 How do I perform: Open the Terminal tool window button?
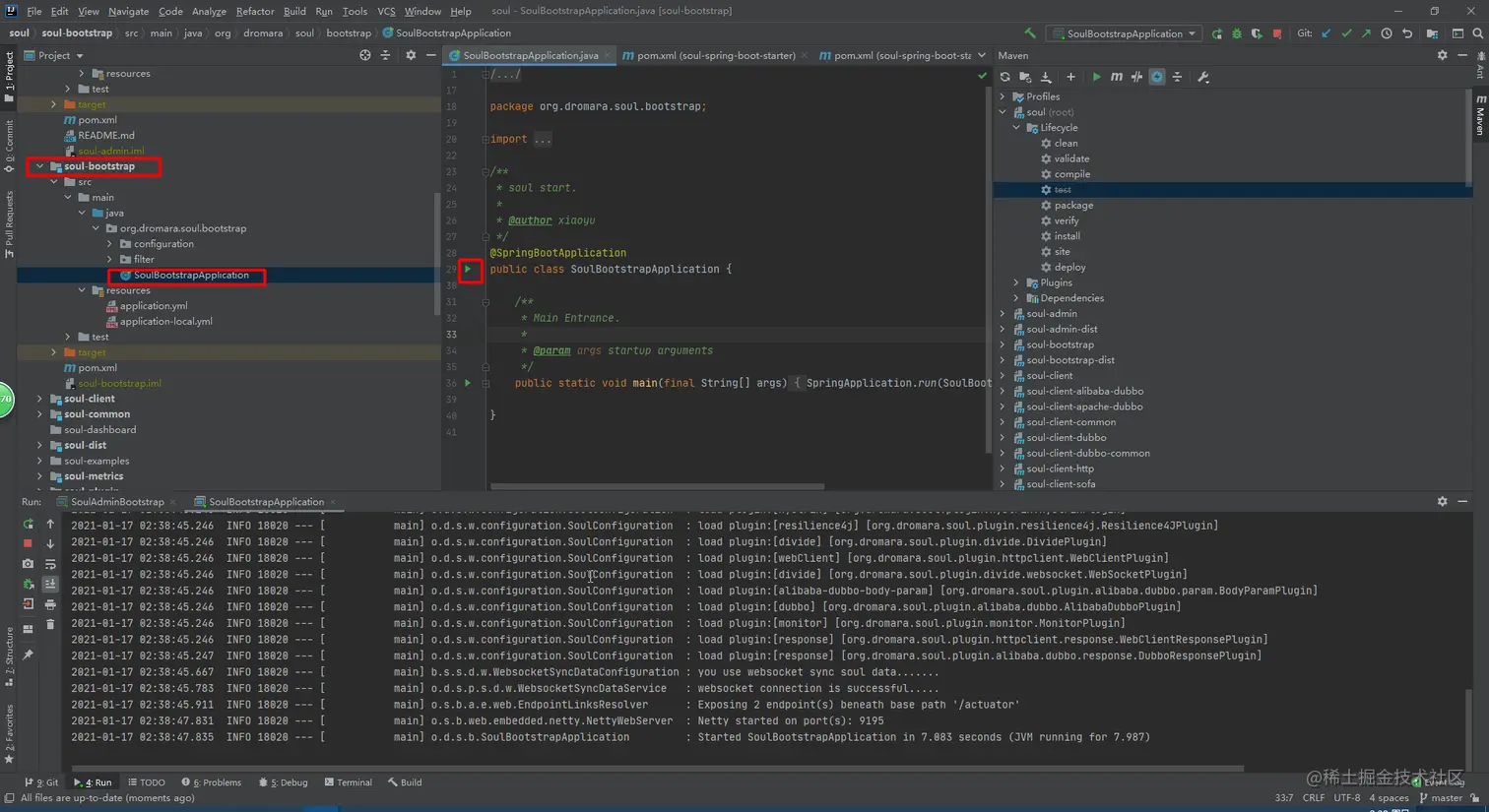coord(348,782)
